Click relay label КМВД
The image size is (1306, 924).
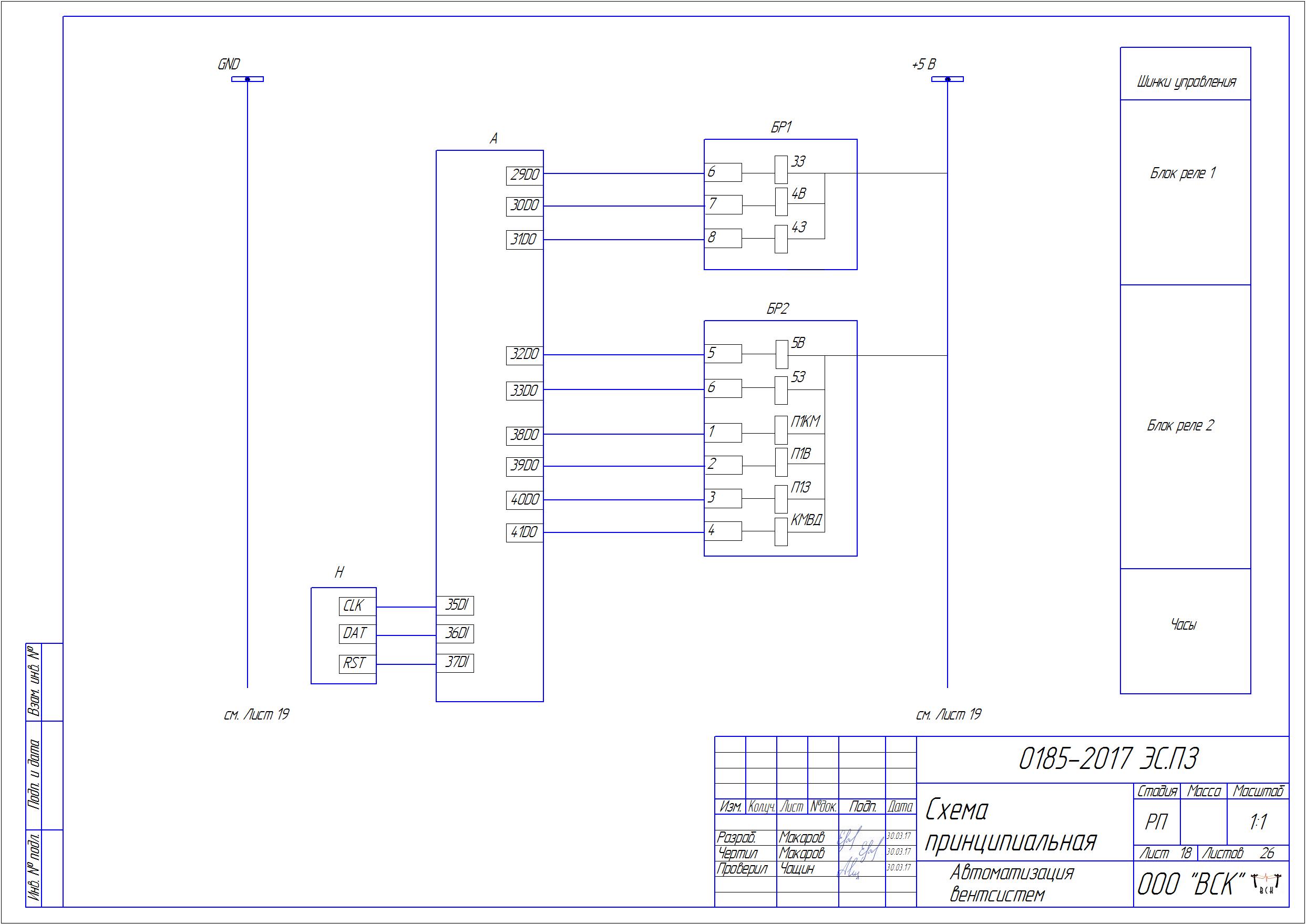coord(807,520)
